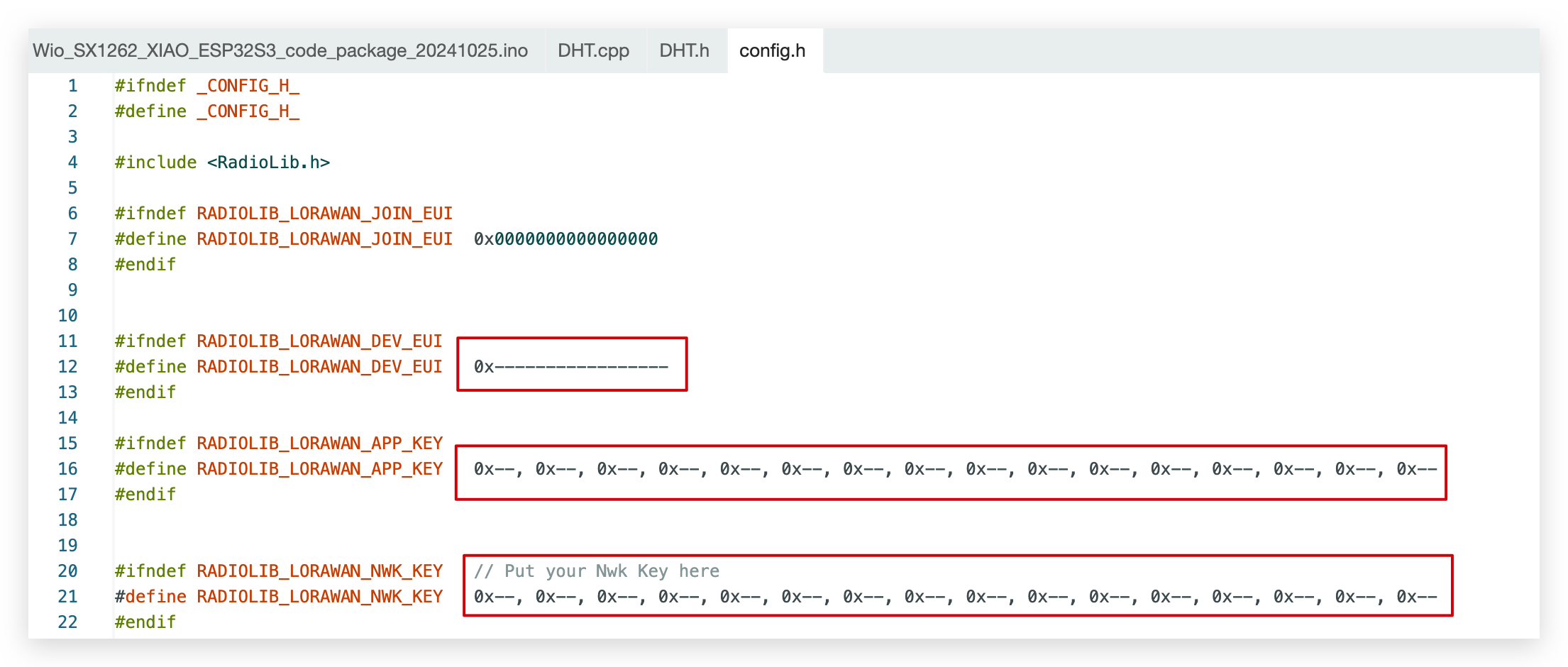Click '#endif' on line 22
Viewport: 1568px width, 667px height.
click(145, 622)
